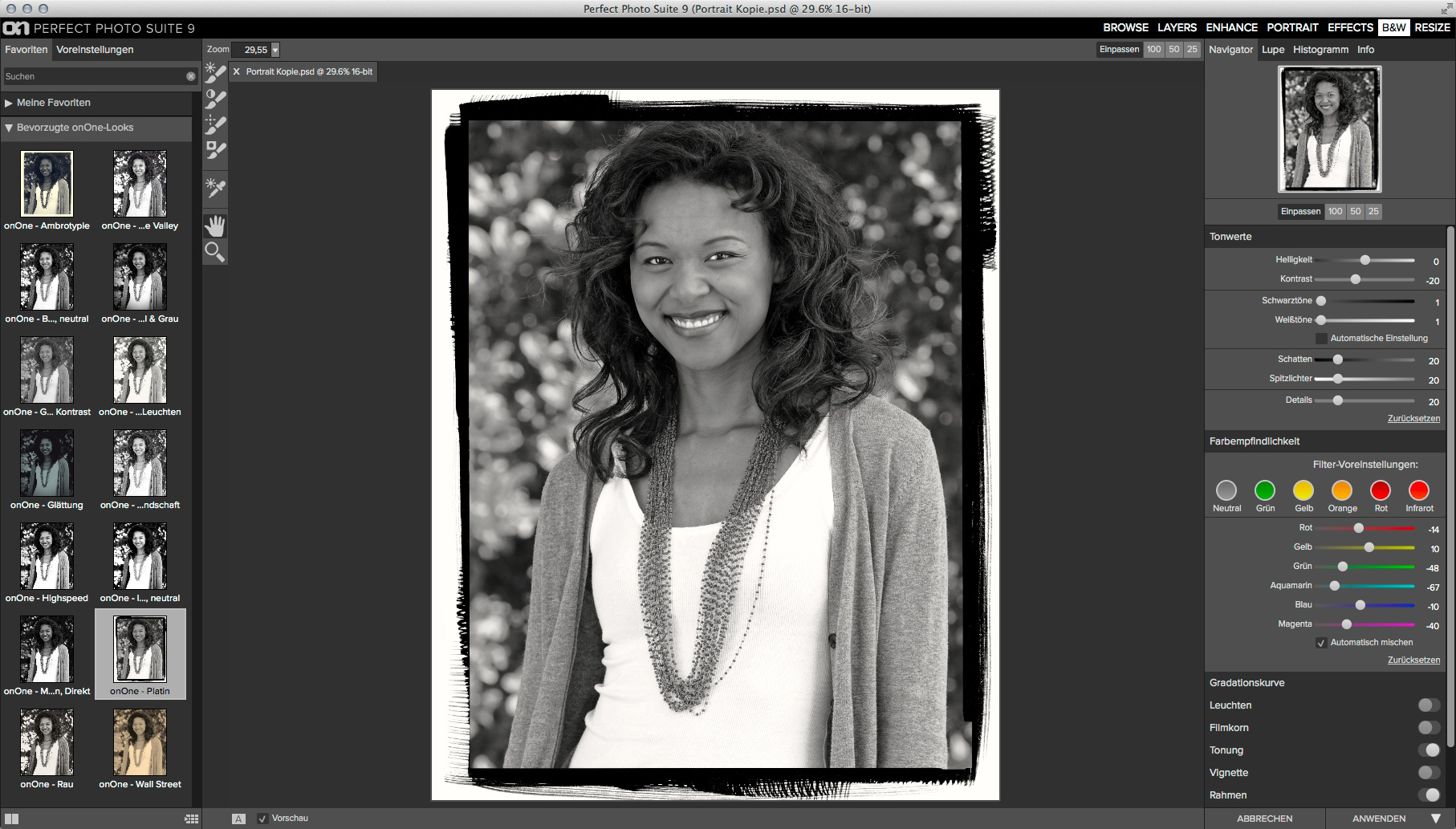Adjust the Helligkeit slider
The image size is (1456, 829).
(1364, 260)
